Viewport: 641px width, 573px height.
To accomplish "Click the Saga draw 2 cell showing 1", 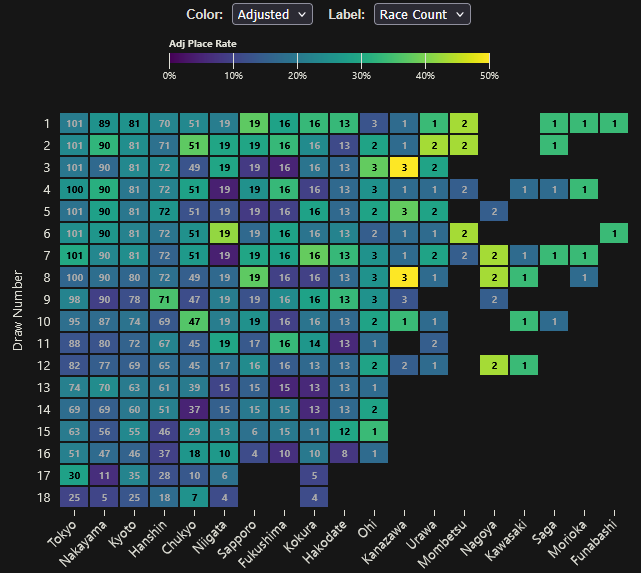I will pyautogui.click(x=554, y=145).
